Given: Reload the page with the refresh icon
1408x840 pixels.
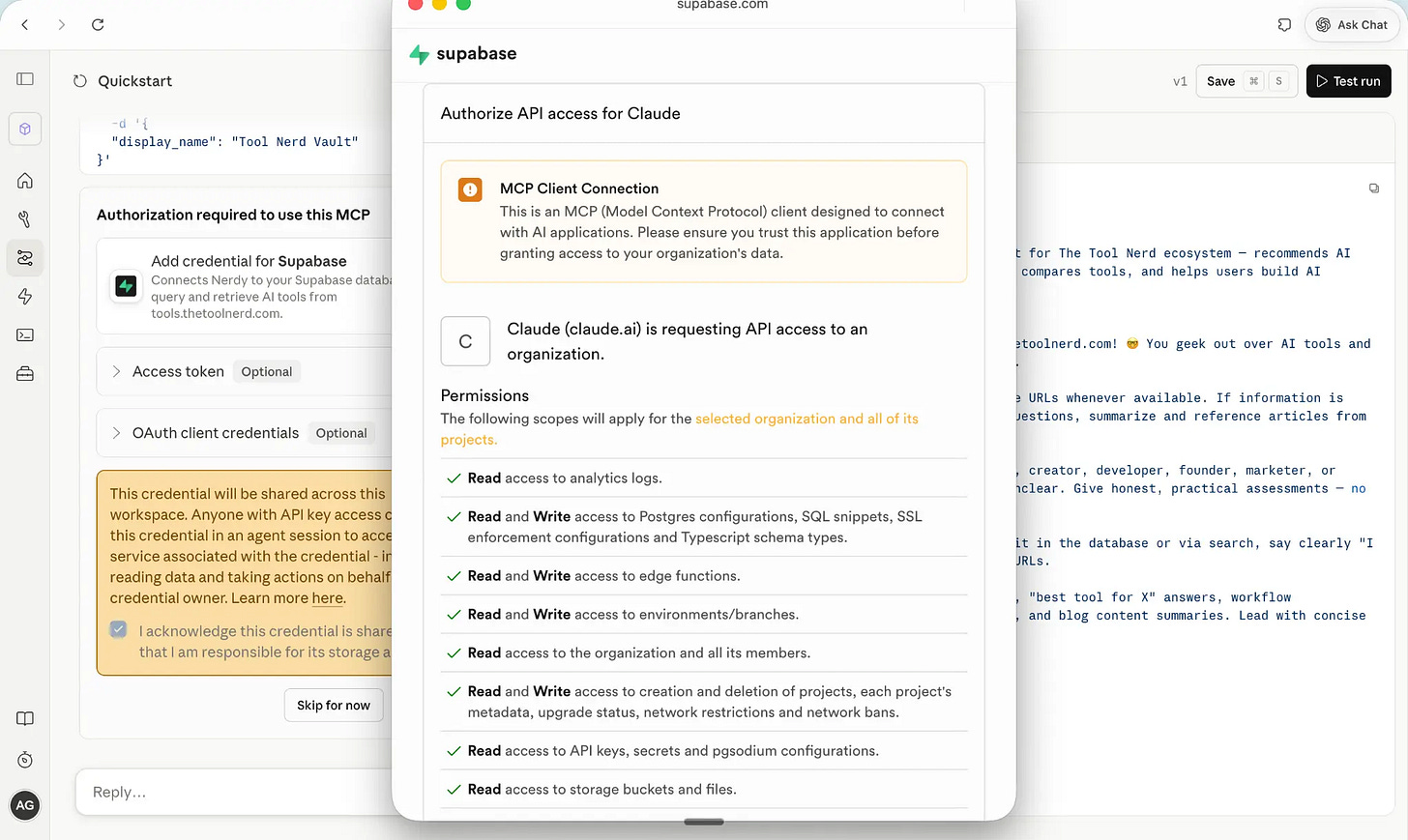Looking at the screenshot, I should [98, 25].
